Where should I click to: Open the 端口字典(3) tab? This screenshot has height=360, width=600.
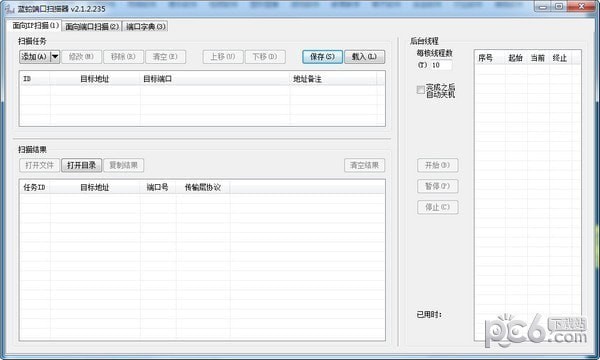(x=146, y=26)
